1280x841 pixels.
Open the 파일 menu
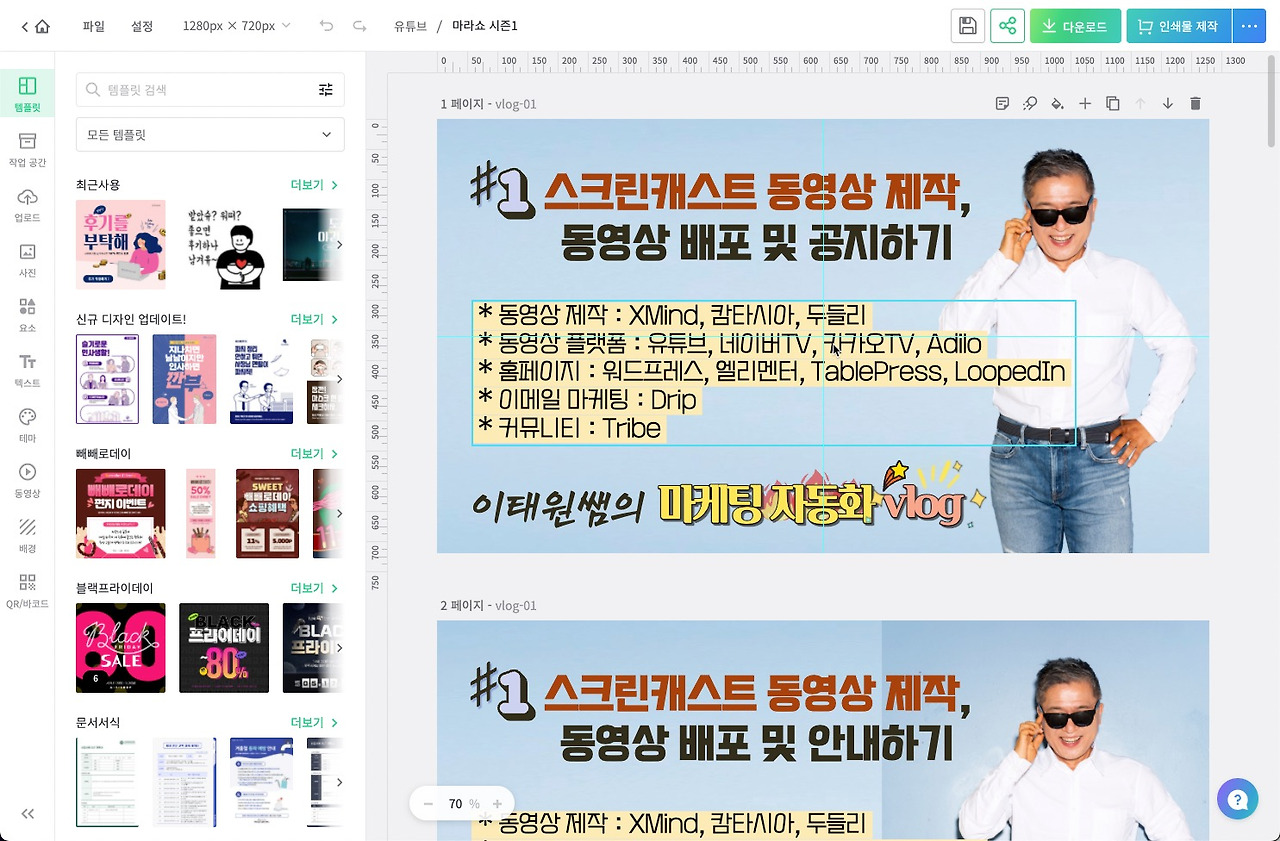[x=93, y=26]
